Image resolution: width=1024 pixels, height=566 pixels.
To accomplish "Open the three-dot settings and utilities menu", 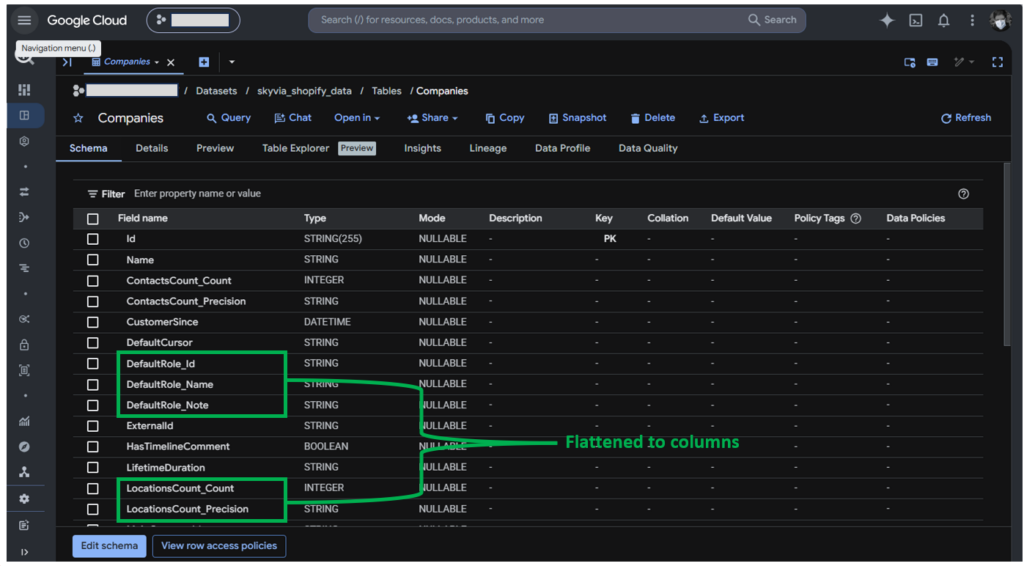I will 972,20.
